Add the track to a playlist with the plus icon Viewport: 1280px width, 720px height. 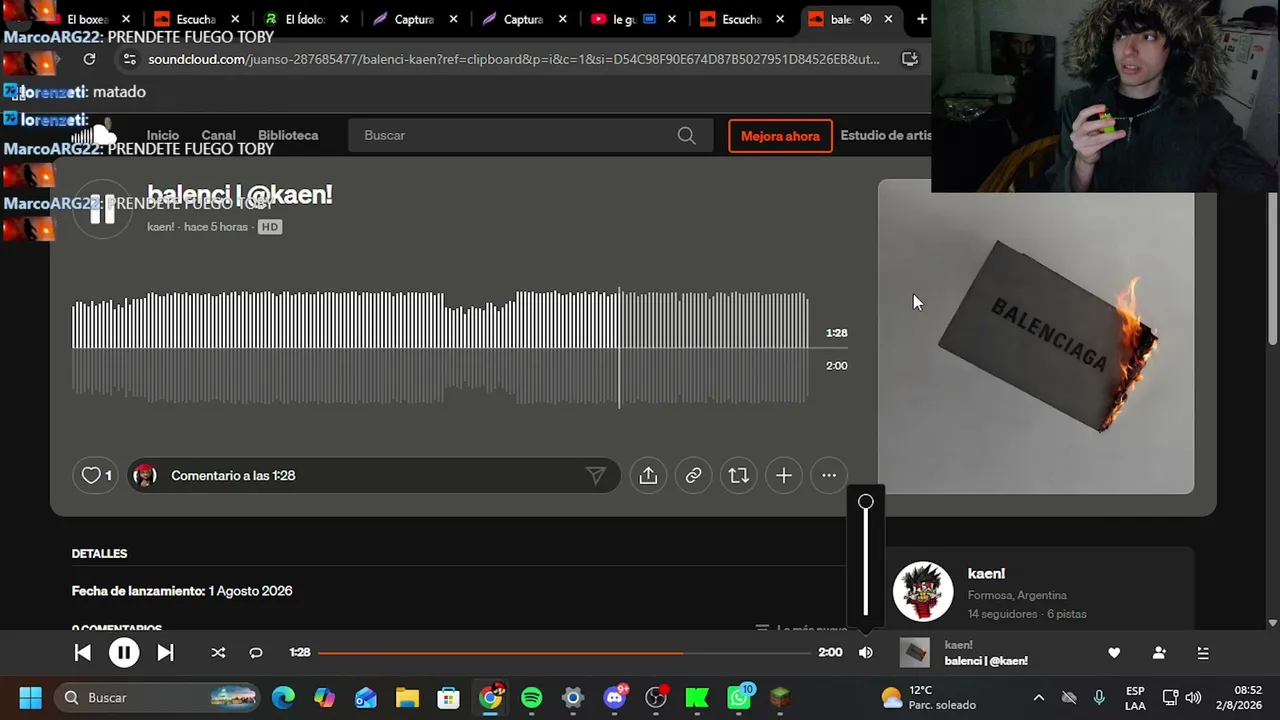click(x=784, y=476)
